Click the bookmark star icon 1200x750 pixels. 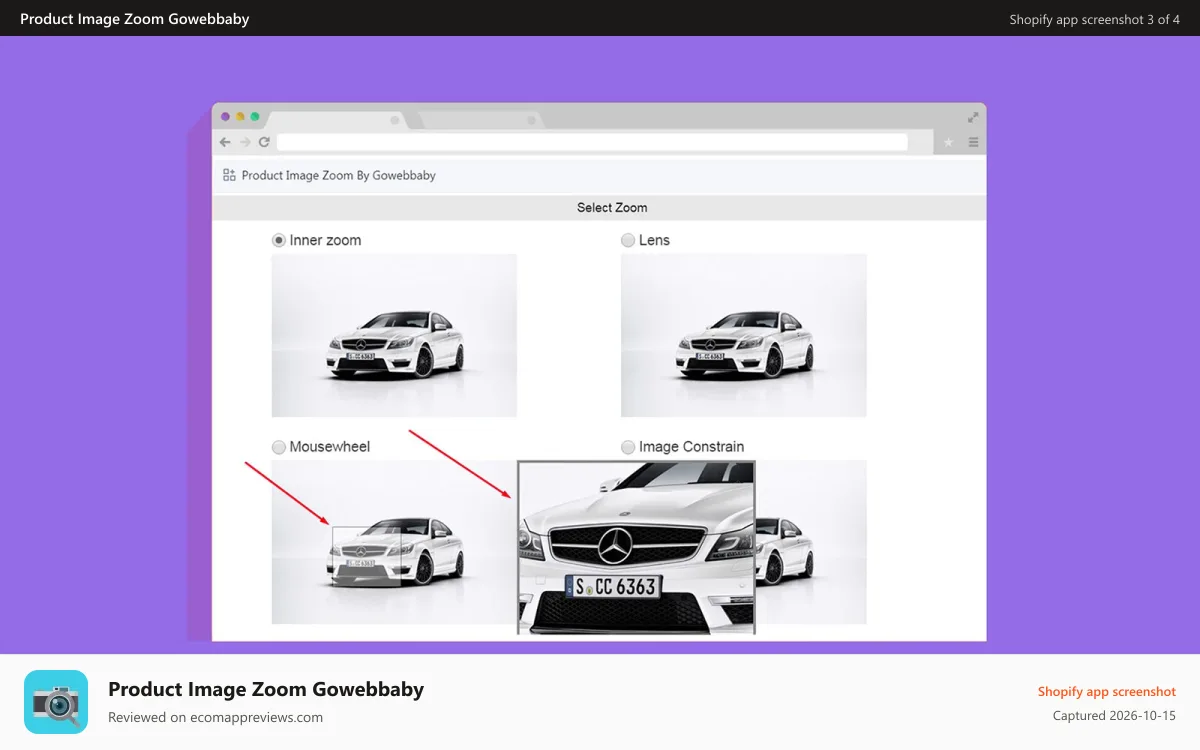948,143
